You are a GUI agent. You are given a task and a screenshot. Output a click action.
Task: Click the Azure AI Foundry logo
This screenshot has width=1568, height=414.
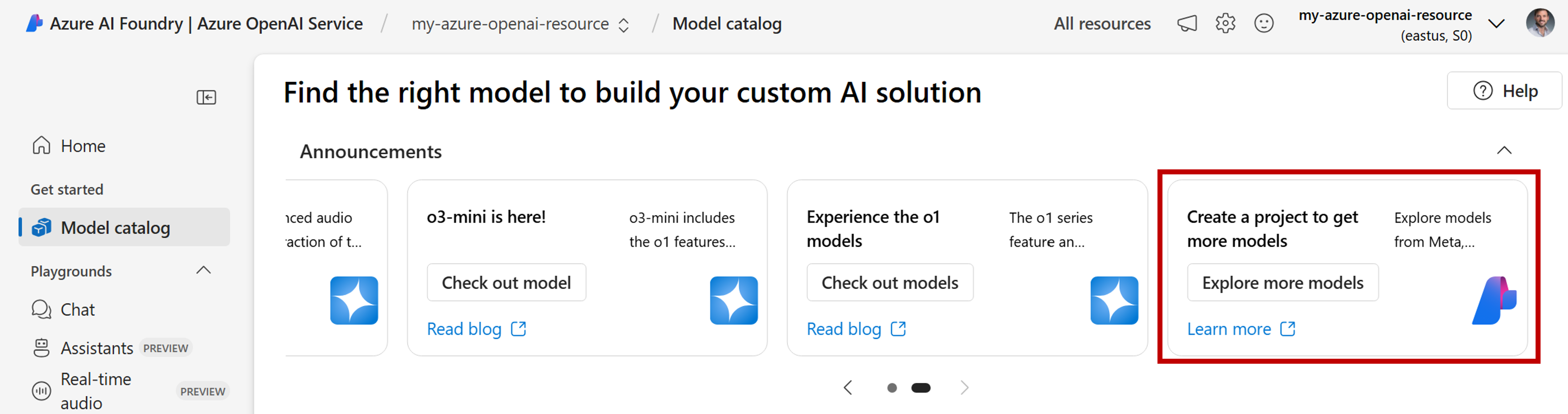(35, 24)
